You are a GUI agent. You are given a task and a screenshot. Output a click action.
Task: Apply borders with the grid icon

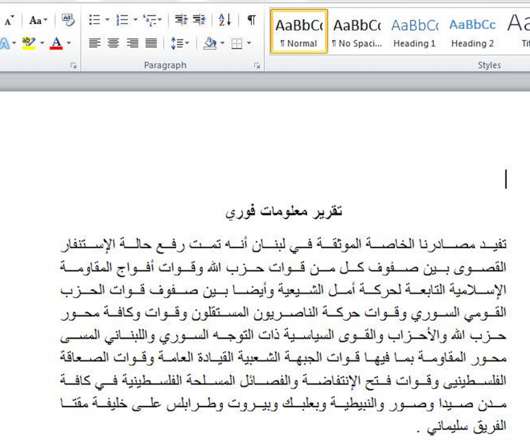tap(237, 44)
